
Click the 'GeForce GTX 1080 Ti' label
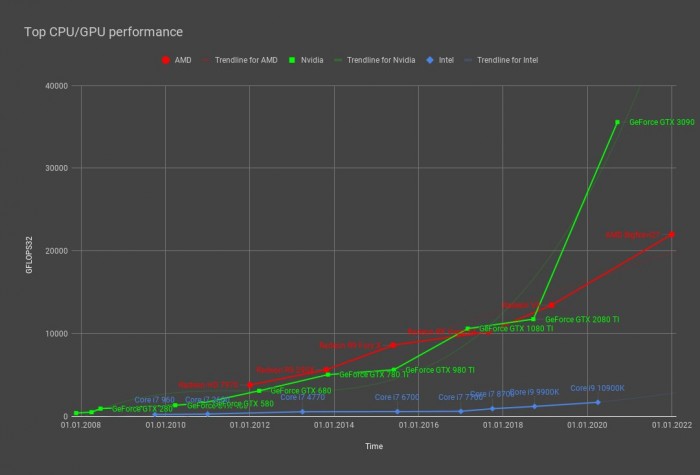tap(516, 329)
